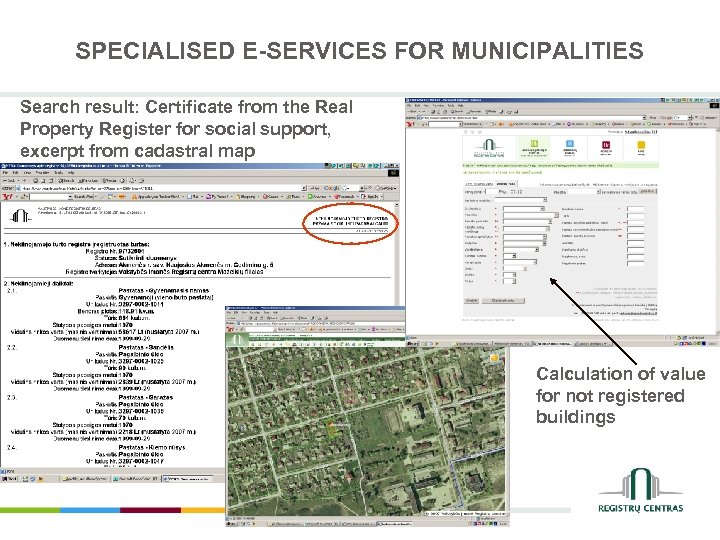The image size is (720, 540).
Task: Click the last input box in form's right column
Action: tap(636, 264)
